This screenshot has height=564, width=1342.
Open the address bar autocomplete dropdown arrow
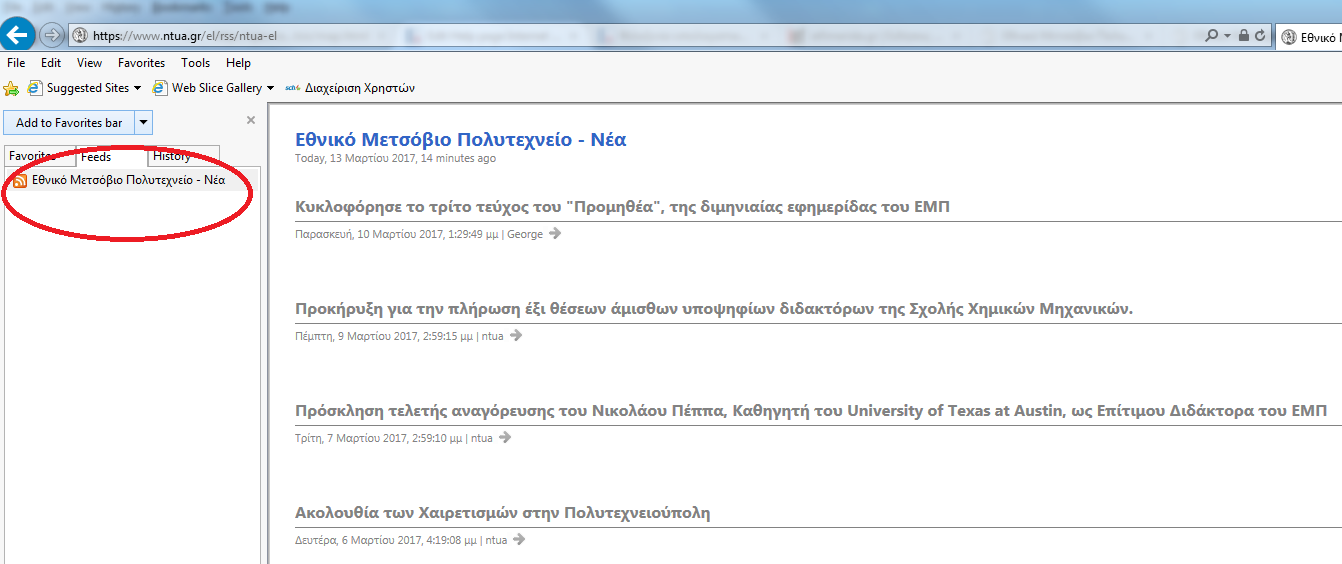pos(1227,36)
